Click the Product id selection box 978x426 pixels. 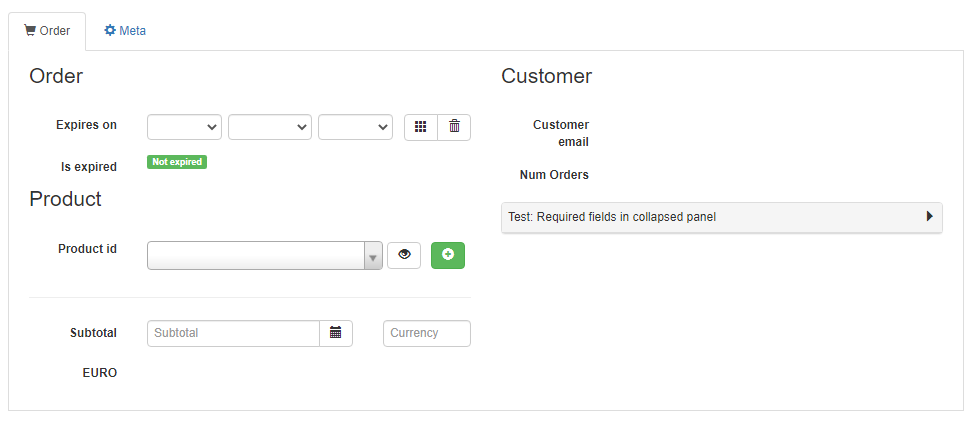(255, 256)
